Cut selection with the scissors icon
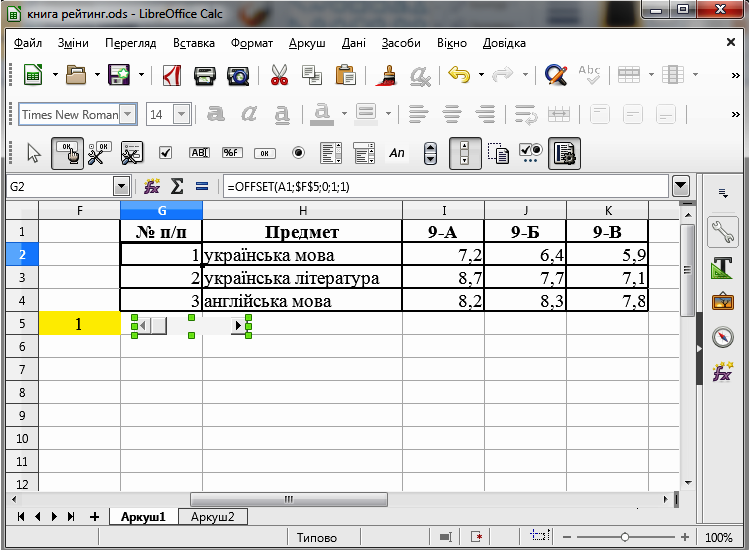Image resolution: width=750 pixels, height=551 pixels. pyautogui.click(x=279, y=75)
